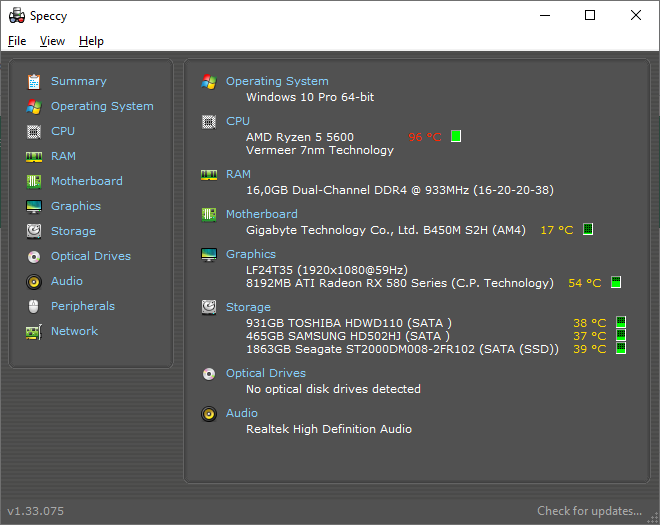660x525 pixels.
Task: Click the Windows 10 Pro 64-bit text
Action: 310,97
